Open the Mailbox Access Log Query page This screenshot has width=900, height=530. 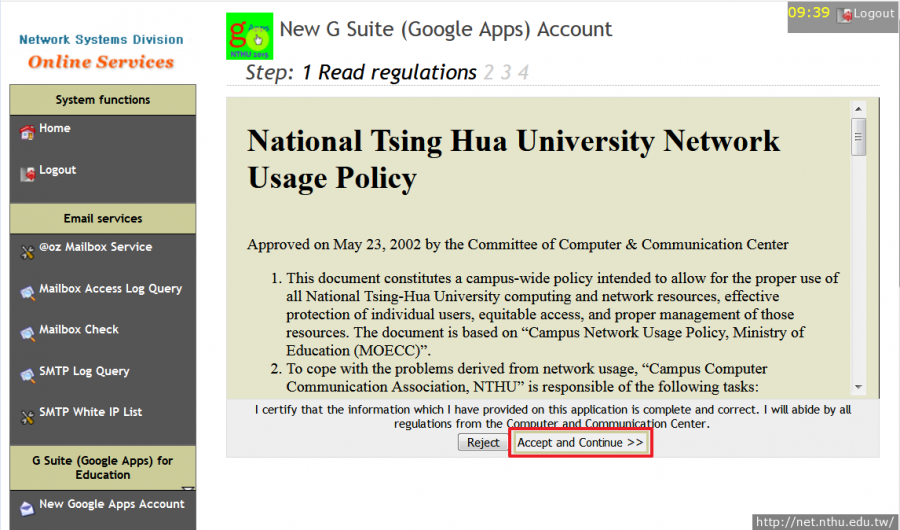tap(110, 289)
